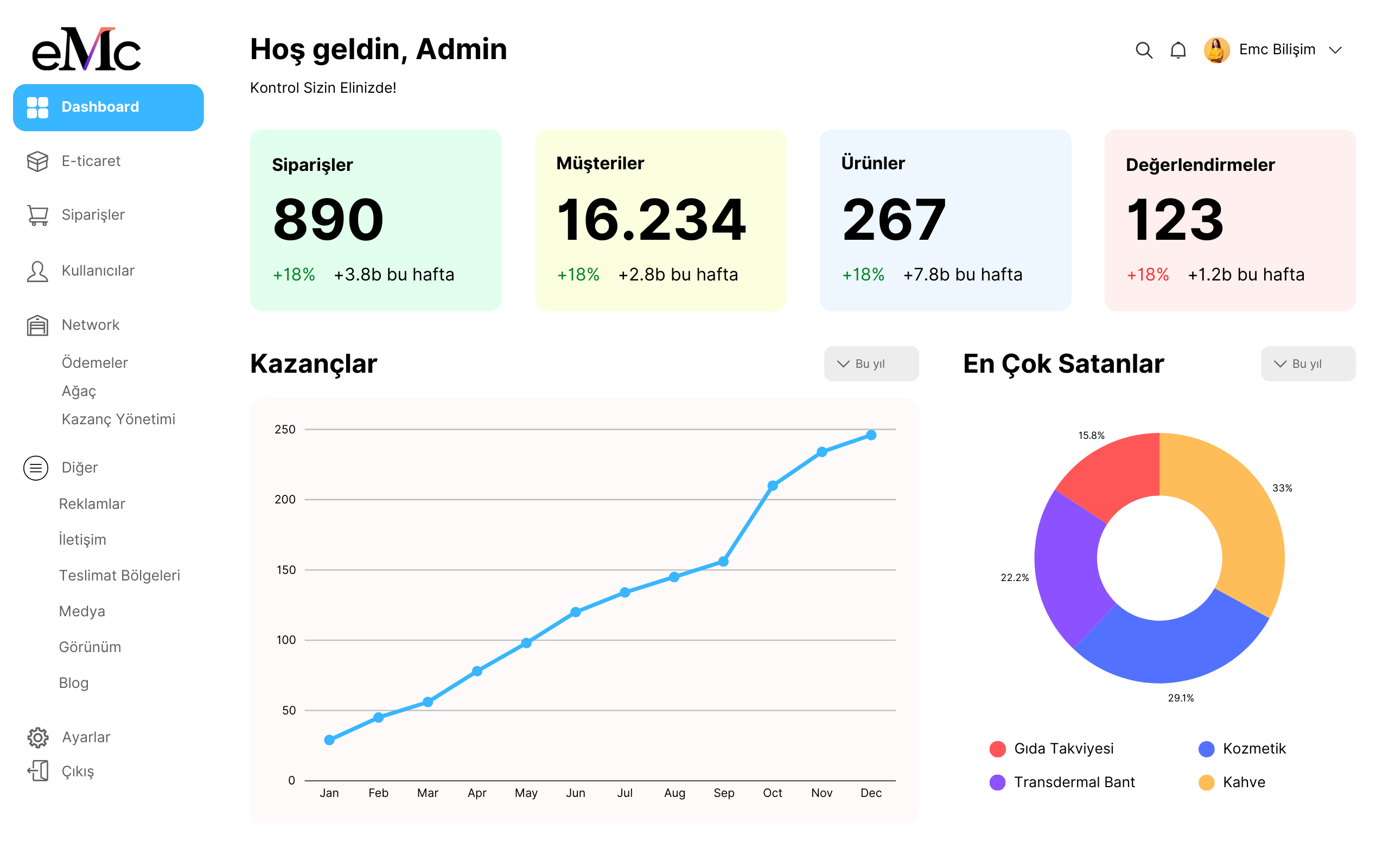Viewport: 1389px width, 868px height.
Task: Open Kazanç Yönetimi
Action: (x=118, y=420)
